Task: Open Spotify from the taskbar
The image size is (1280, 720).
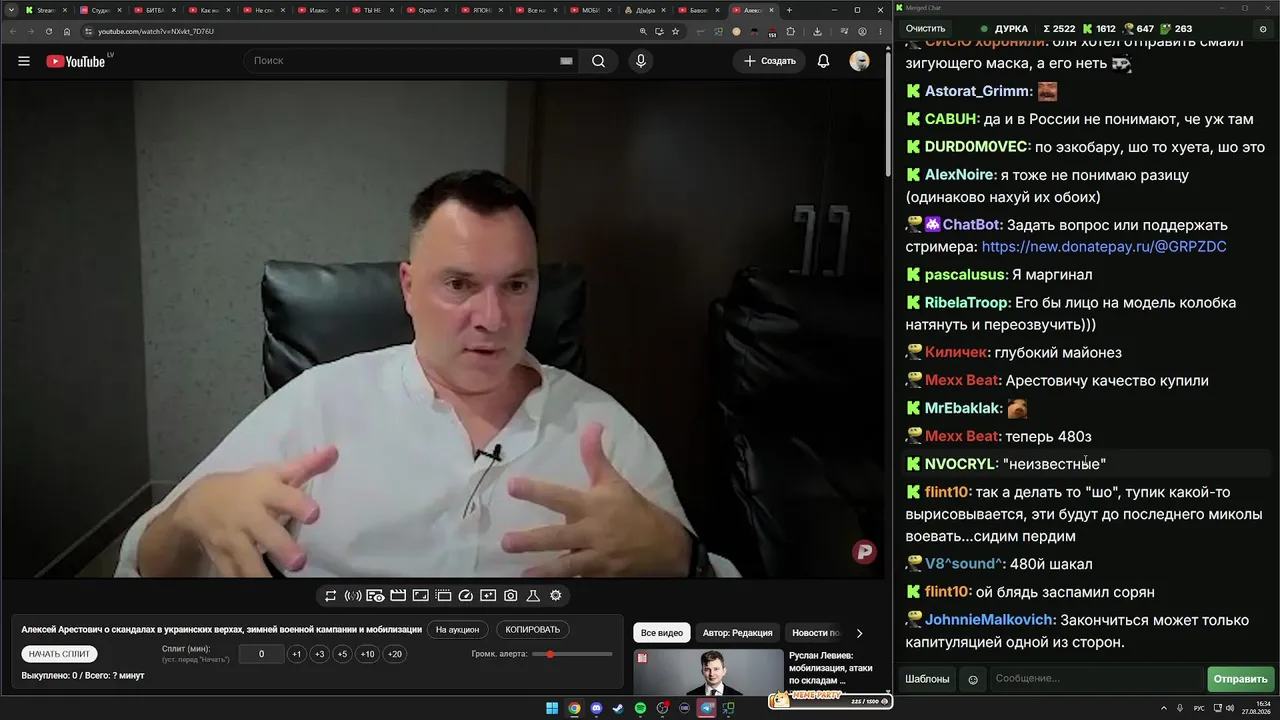Action: (640, 708)
